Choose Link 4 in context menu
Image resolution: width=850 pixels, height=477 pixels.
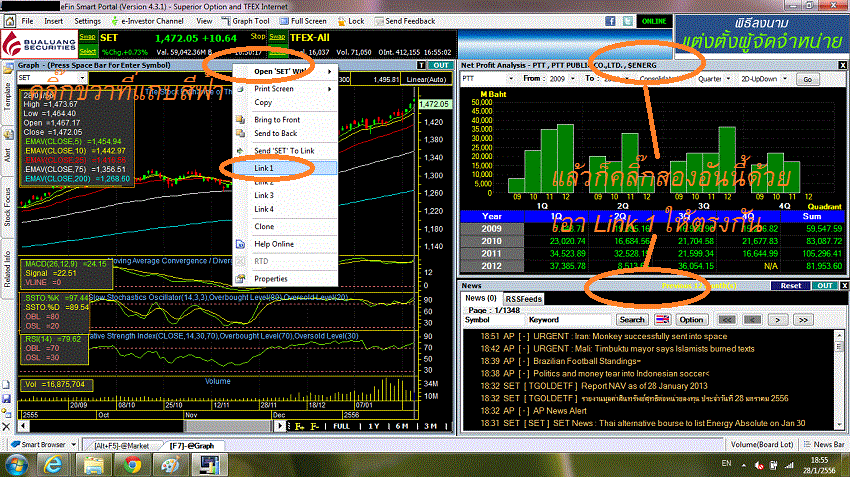tap(285, 209)
